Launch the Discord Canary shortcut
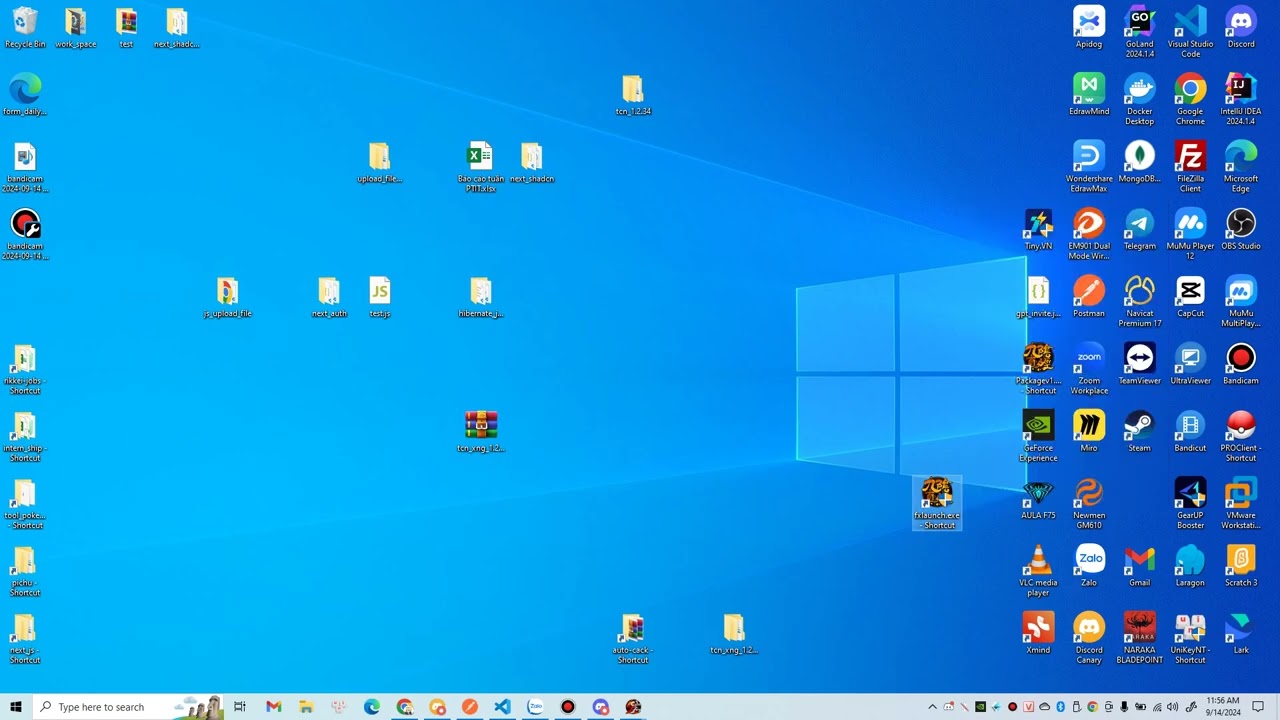Image resolution: width=1280 pixels, height=720 pixels. coord(1089,637)
